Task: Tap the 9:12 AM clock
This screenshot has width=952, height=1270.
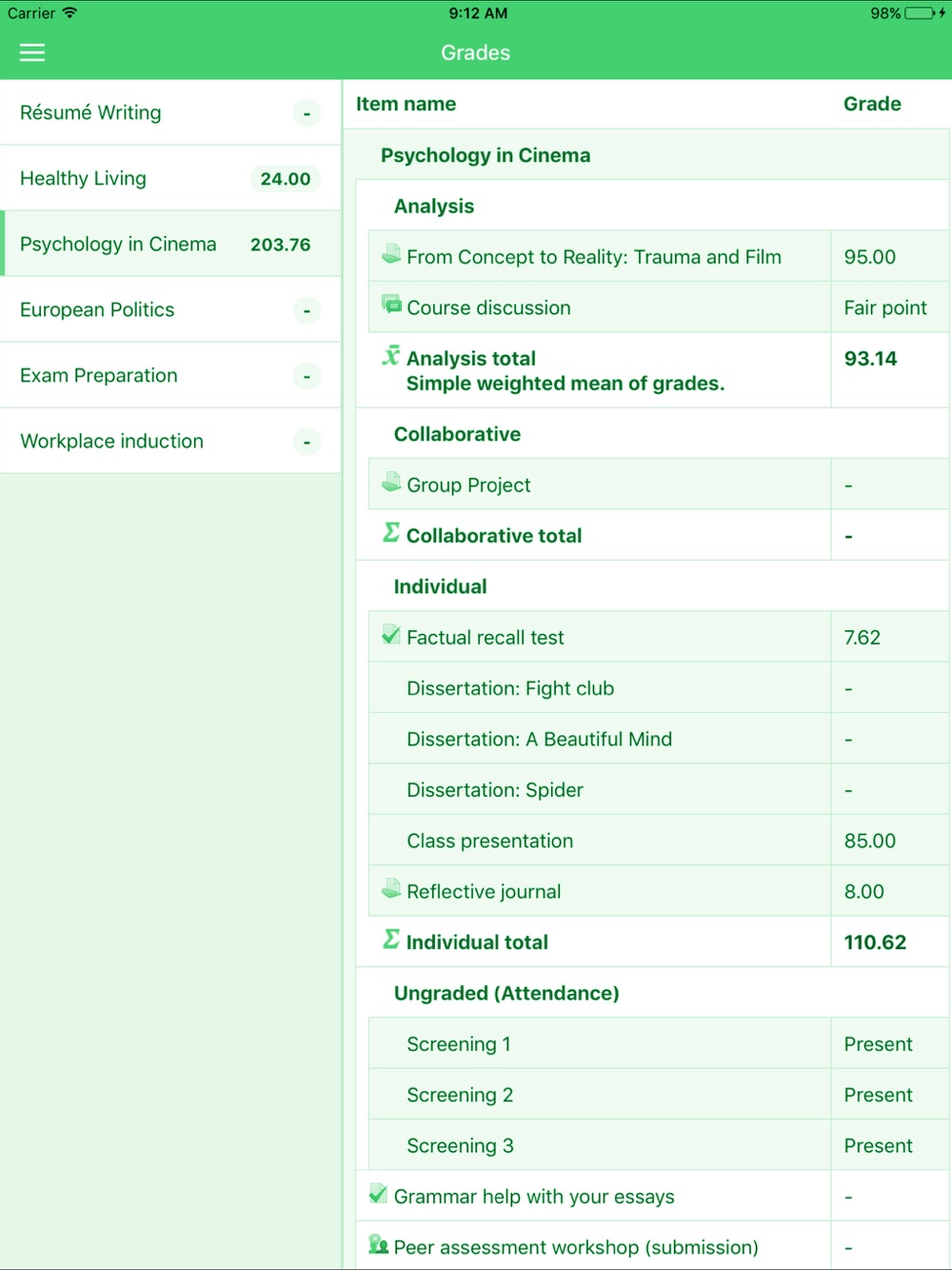Action: click(478, 13)
